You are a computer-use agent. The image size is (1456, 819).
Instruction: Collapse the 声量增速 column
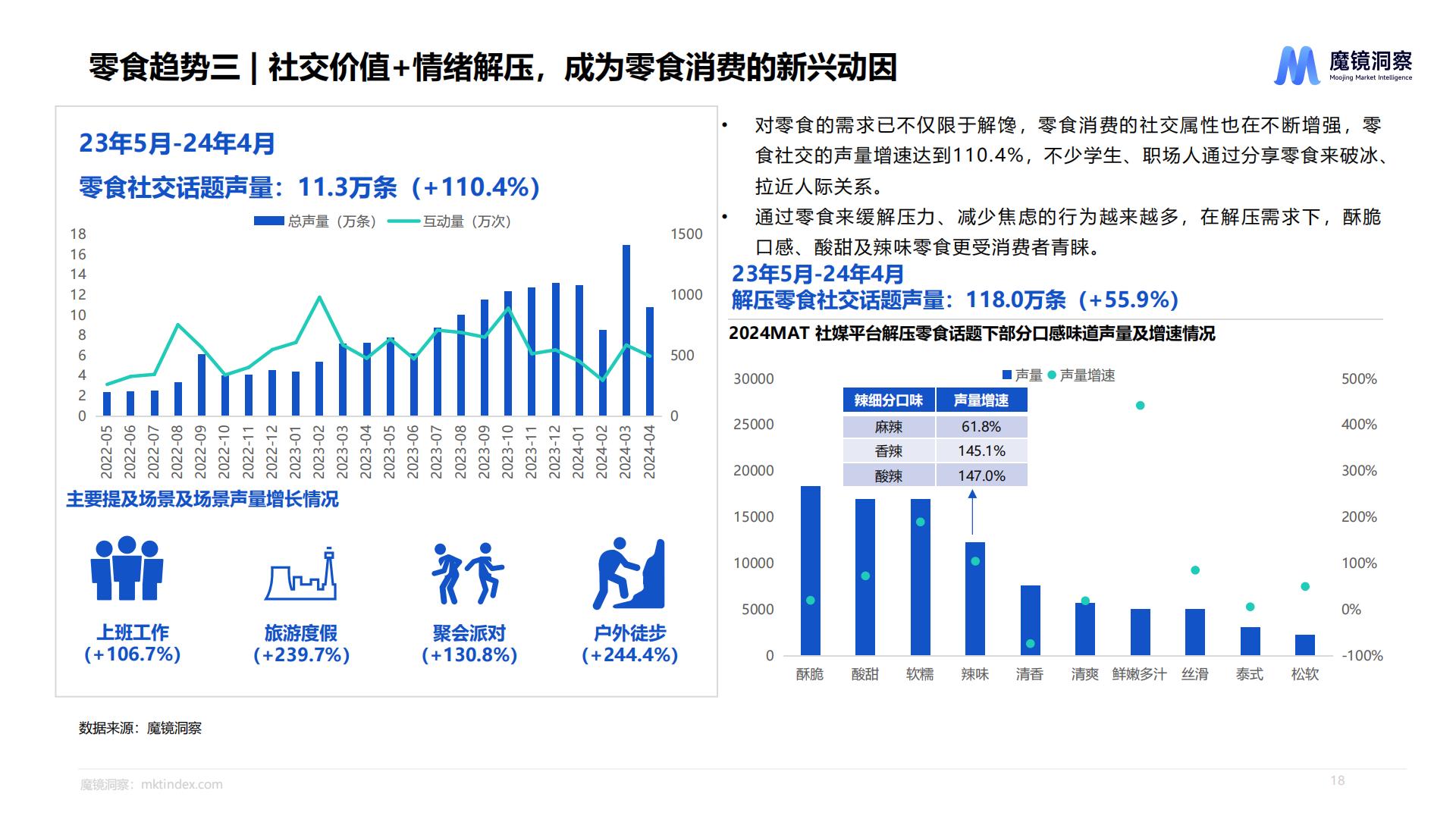coord(983,399)
